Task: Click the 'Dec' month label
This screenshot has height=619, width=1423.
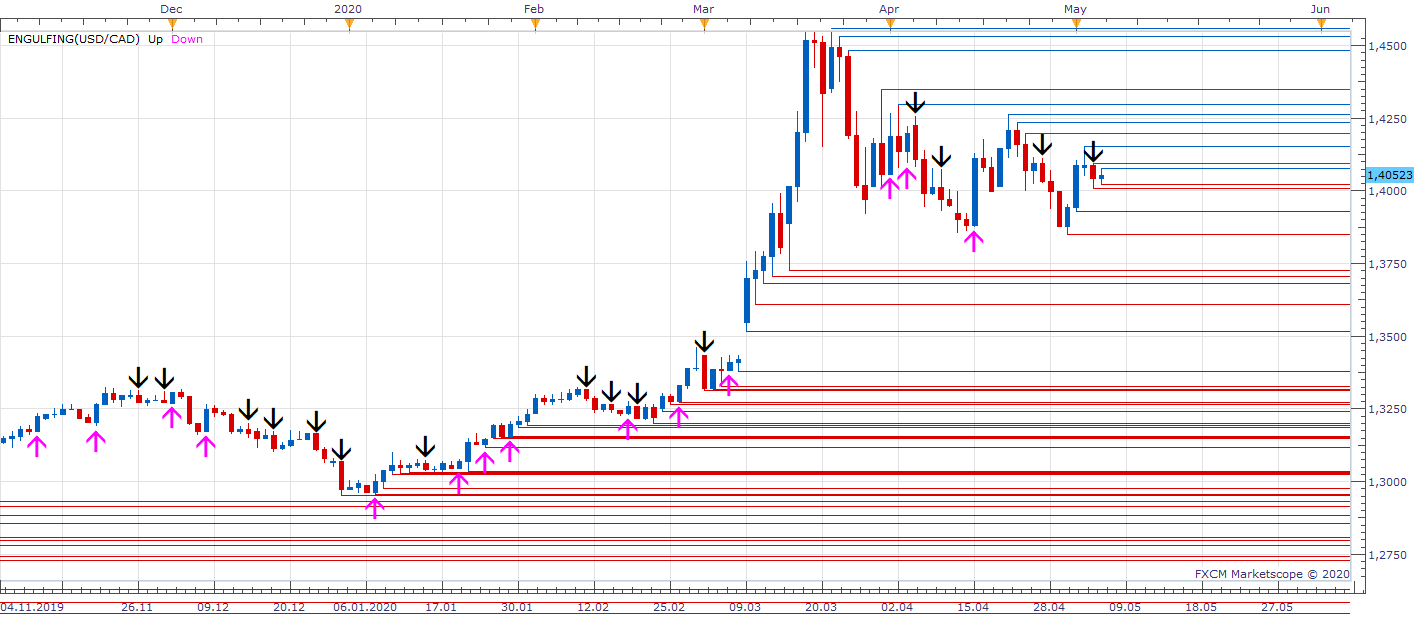Action: 172,9
